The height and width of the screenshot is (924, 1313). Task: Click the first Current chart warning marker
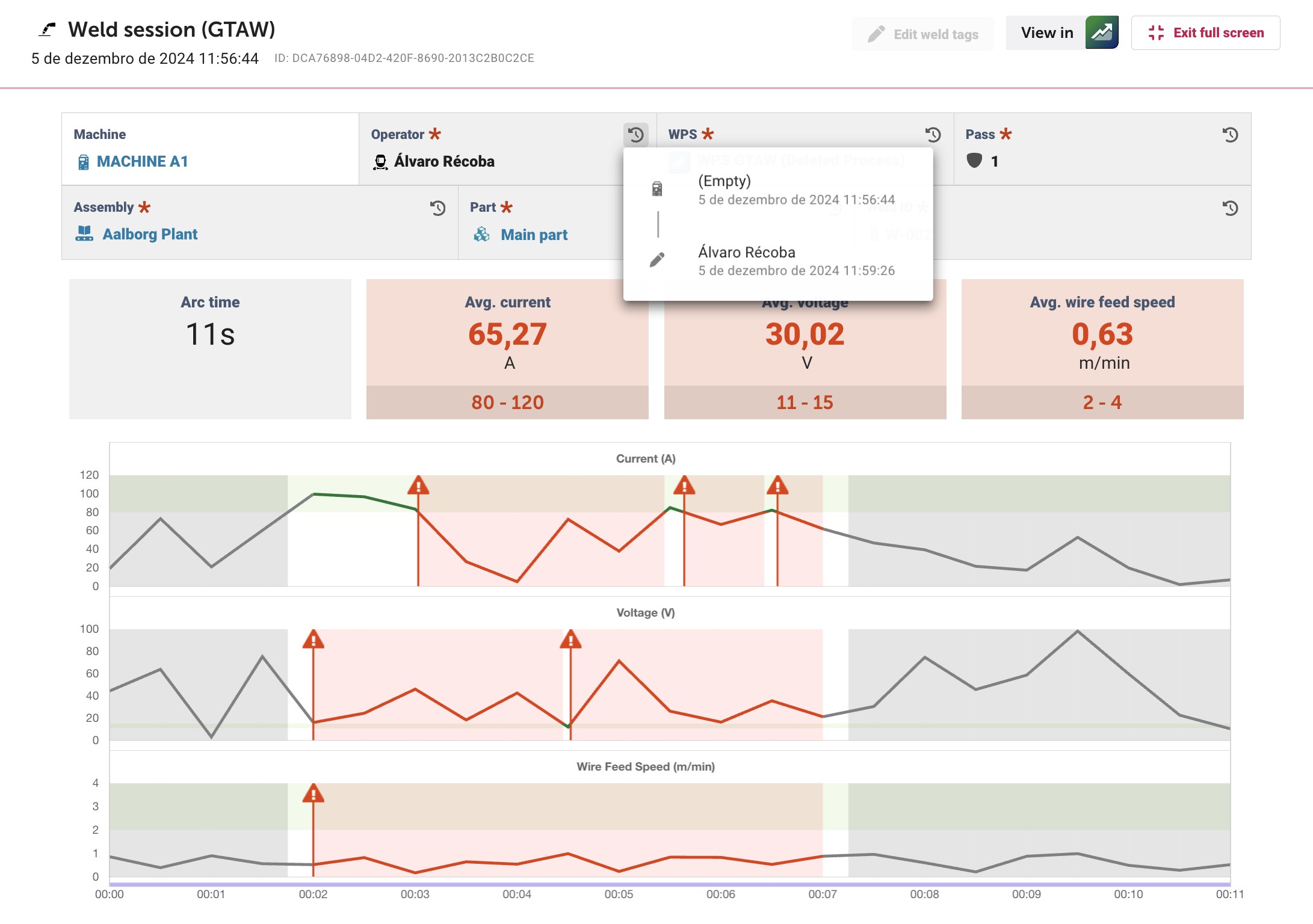[418, 485]
